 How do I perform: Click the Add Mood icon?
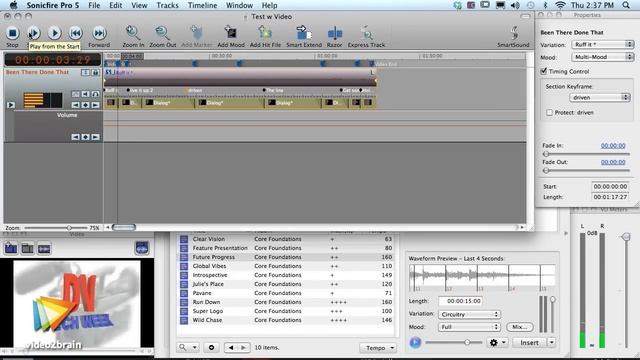tap(231, 33)
